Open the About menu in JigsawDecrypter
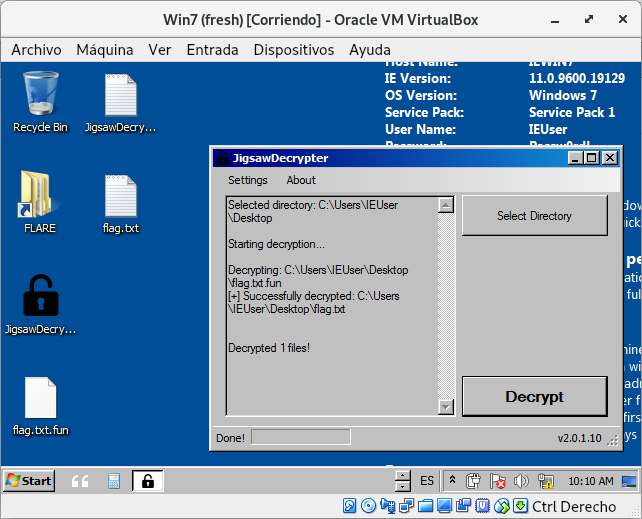 click(x=301, y=180)
